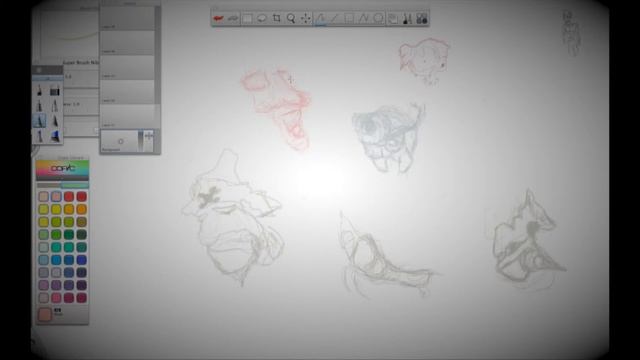This screenshot has height=360, width=640.
Task: Select the Lasso selection tool
Action: coord(262,18)
